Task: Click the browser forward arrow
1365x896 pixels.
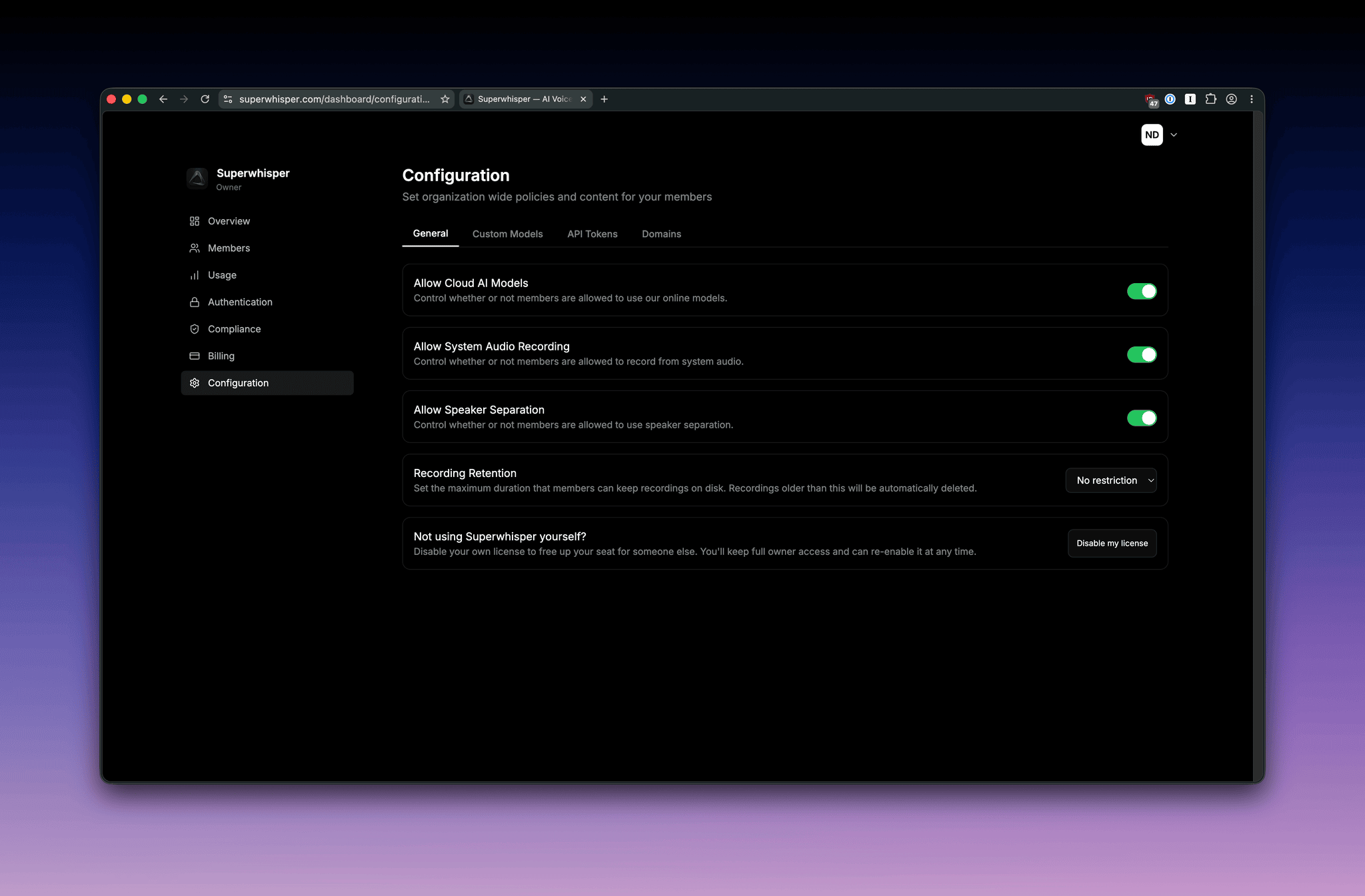Action: tap(184, 99)
